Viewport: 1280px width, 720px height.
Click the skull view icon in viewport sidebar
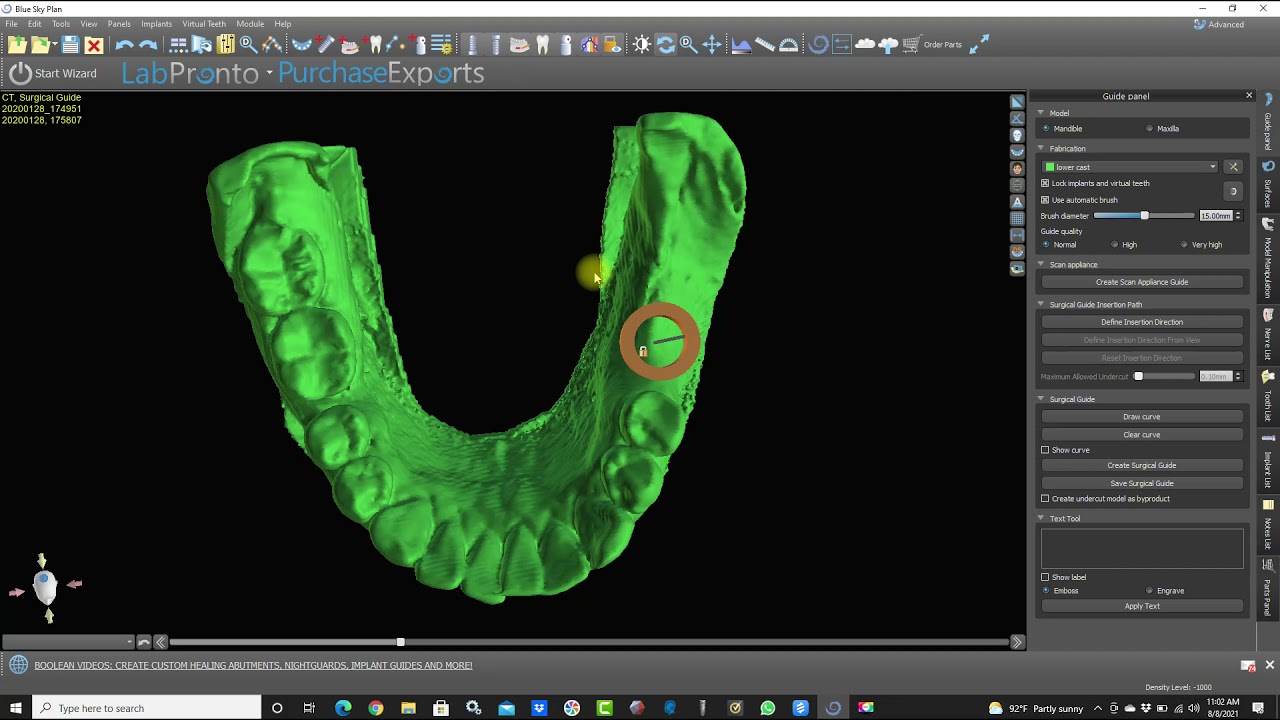[x=1017, y=135]
